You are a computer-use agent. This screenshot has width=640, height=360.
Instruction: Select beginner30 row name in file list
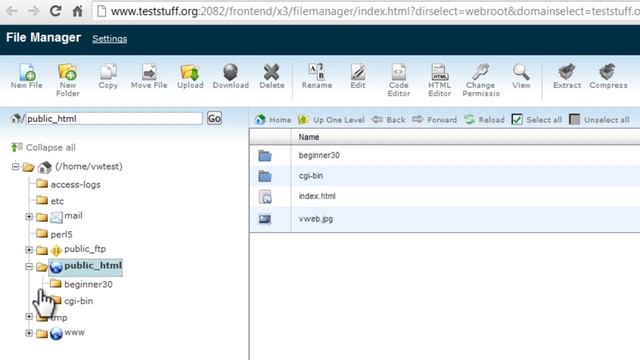[x=319, y=156]
